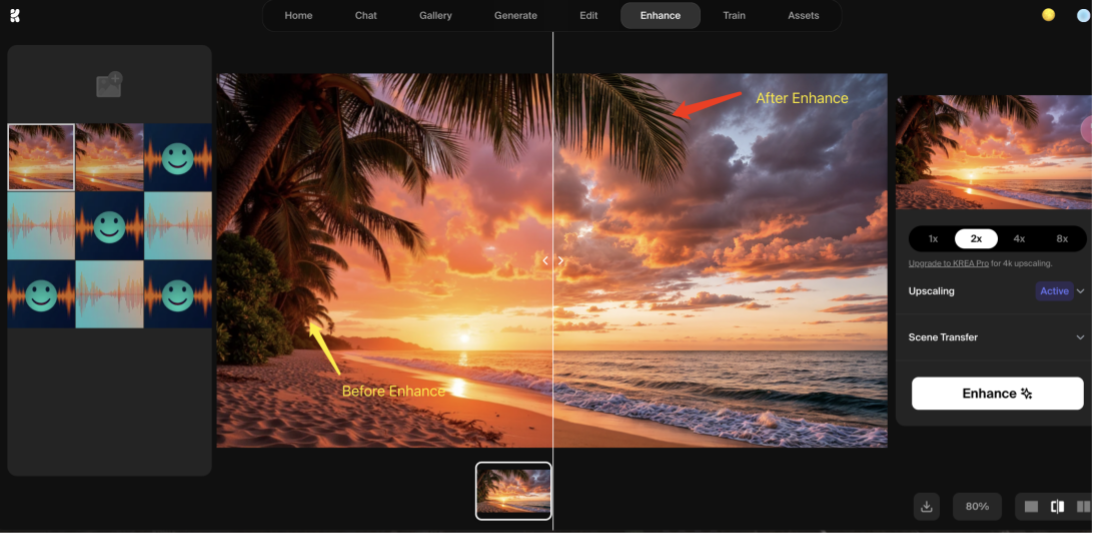The image size is (1096, 537).
Task: Click the add image upload icon
Action: click(x=109, y=85)
